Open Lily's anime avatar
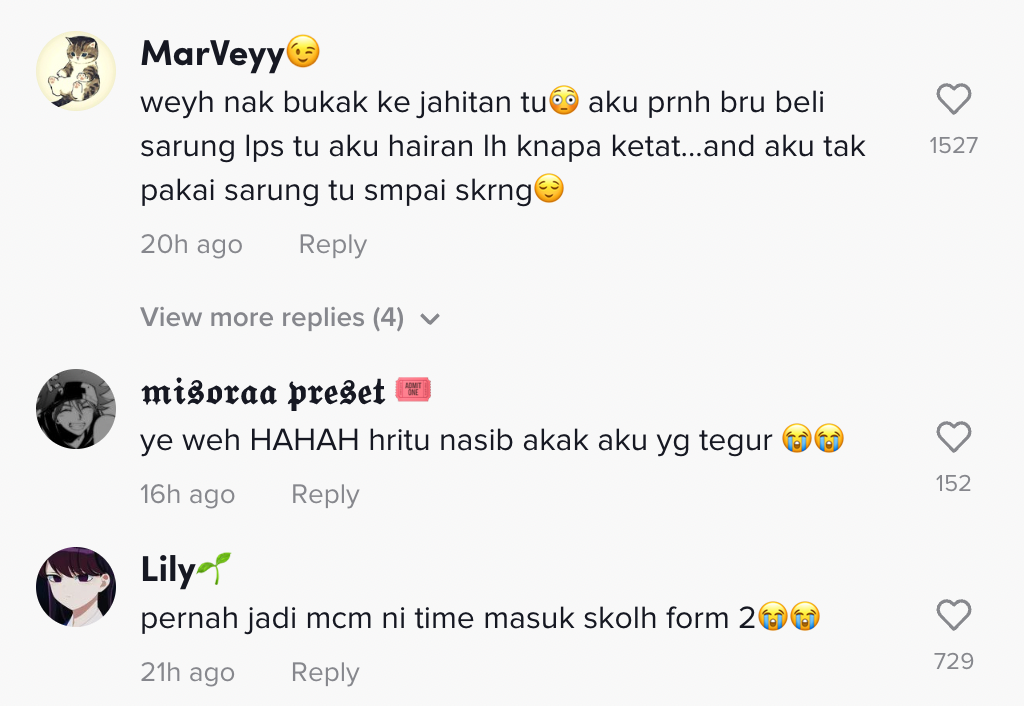 76,586
